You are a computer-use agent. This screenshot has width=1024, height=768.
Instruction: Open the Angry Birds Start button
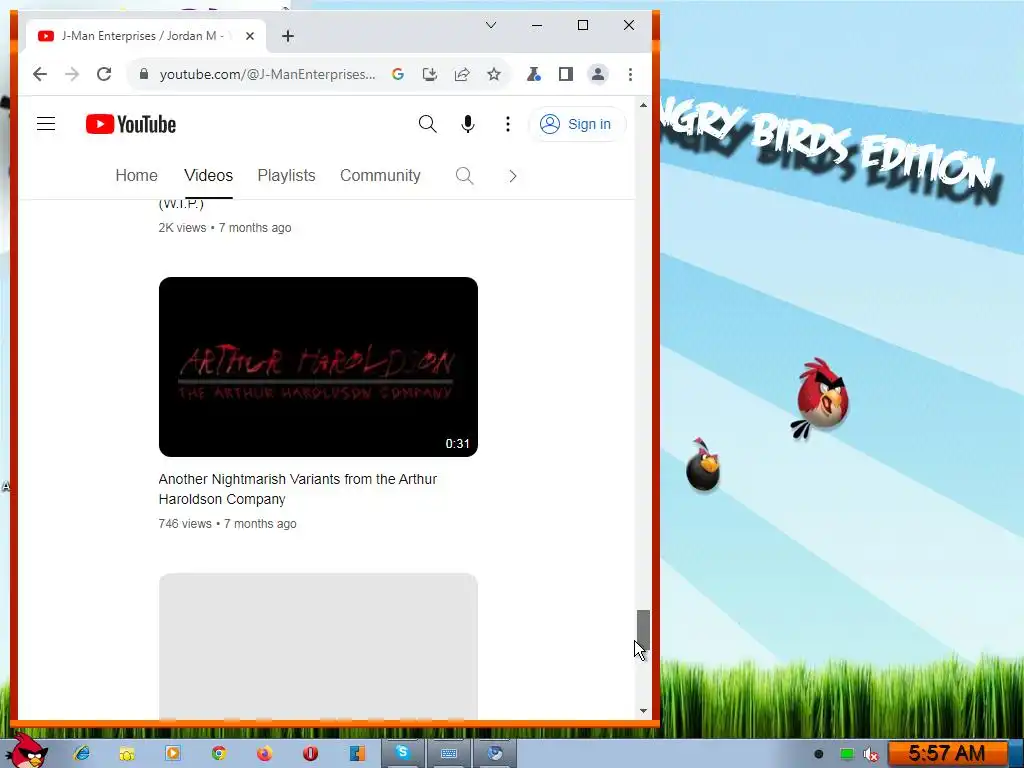27,751
